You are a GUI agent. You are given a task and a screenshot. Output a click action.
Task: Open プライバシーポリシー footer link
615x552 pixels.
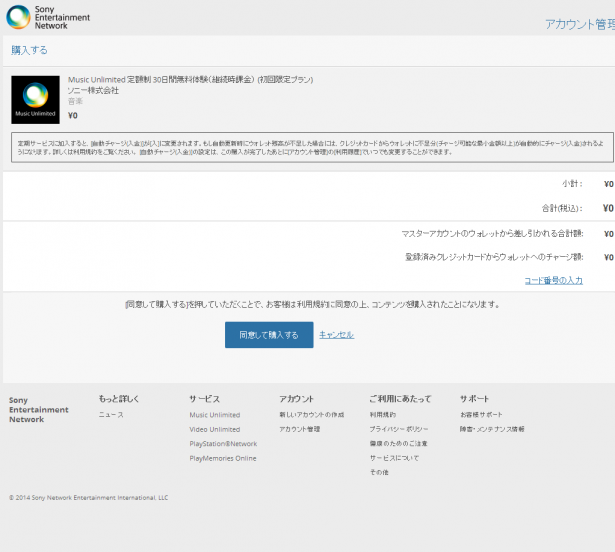tap(399, 429)
